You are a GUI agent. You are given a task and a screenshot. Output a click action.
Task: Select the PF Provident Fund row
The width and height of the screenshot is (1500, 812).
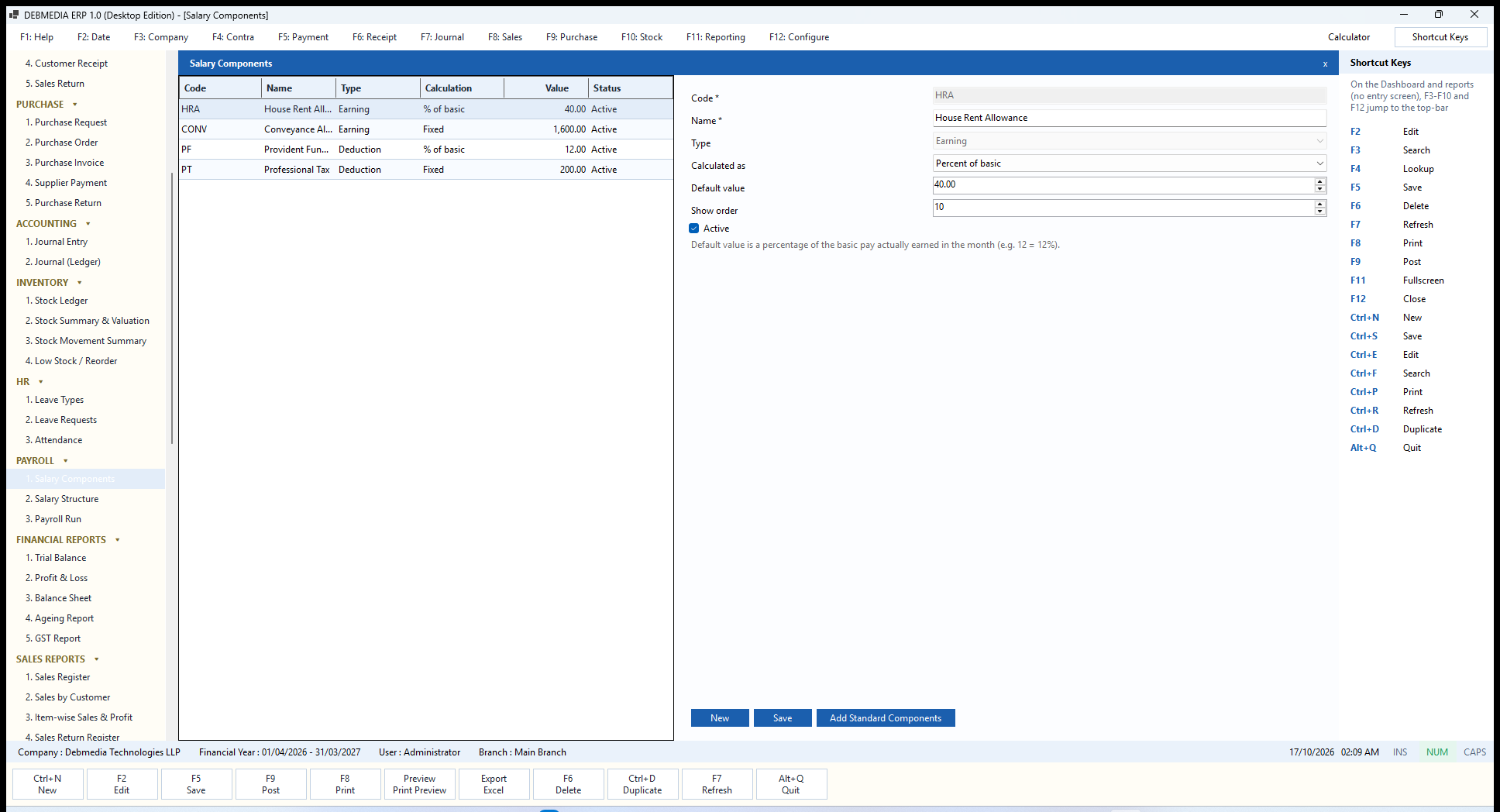click(426, 150)
